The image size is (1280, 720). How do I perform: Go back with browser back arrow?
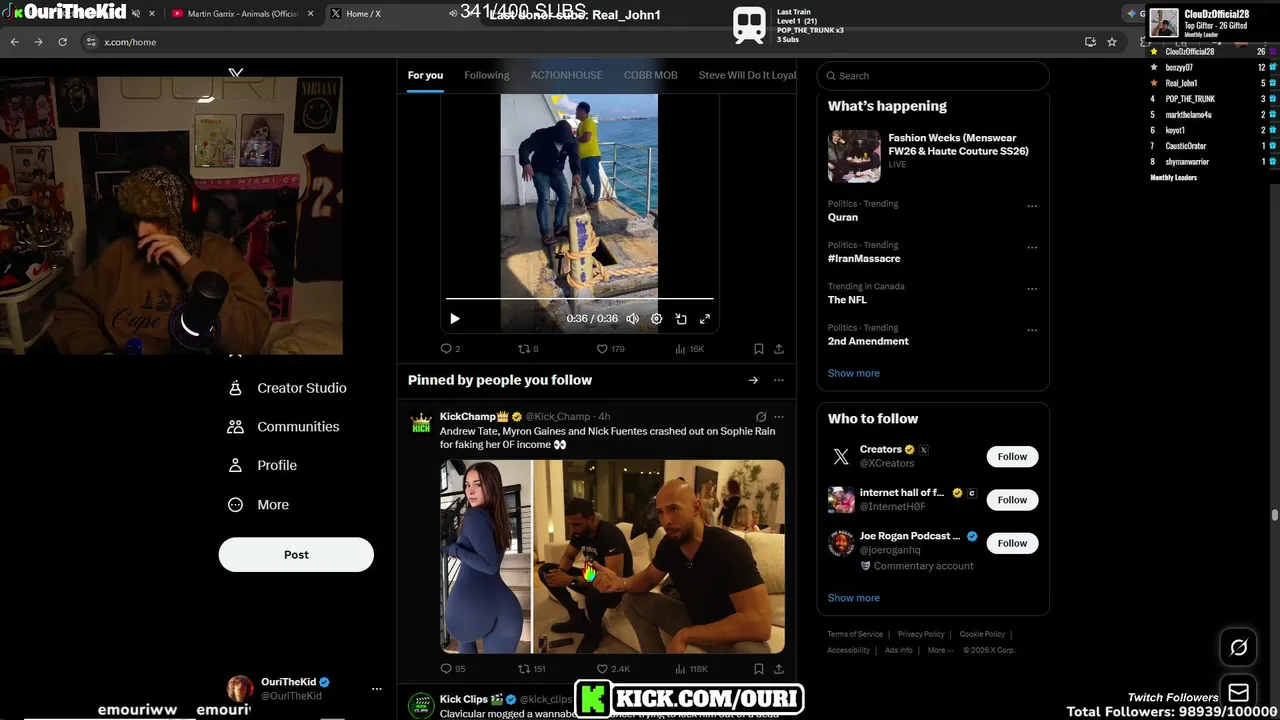(14, 42)
